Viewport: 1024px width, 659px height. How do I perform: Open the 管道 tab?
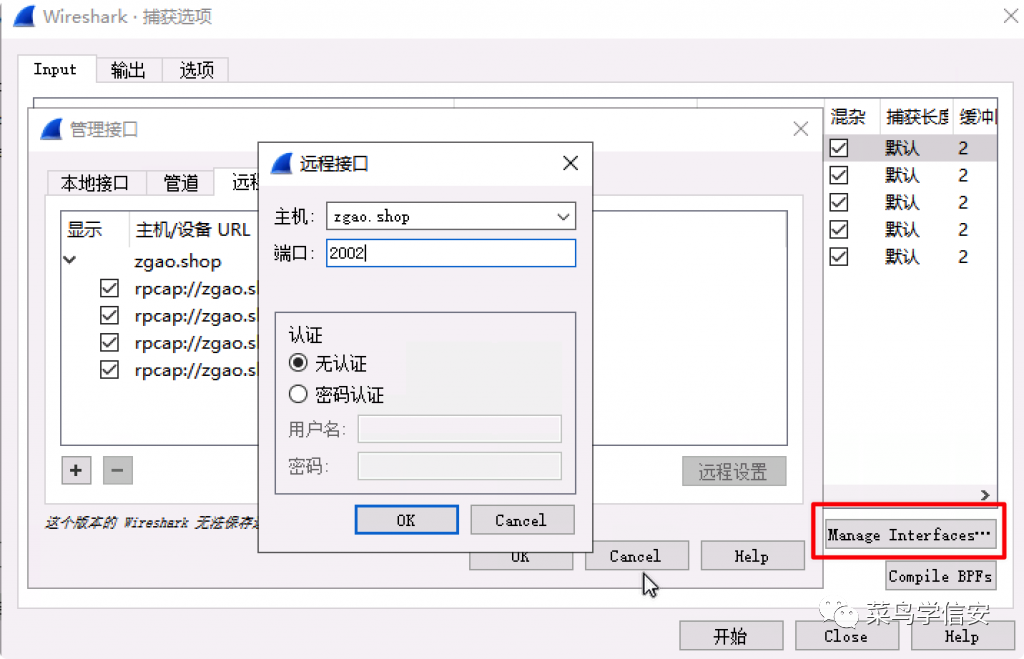click(180, 183)
